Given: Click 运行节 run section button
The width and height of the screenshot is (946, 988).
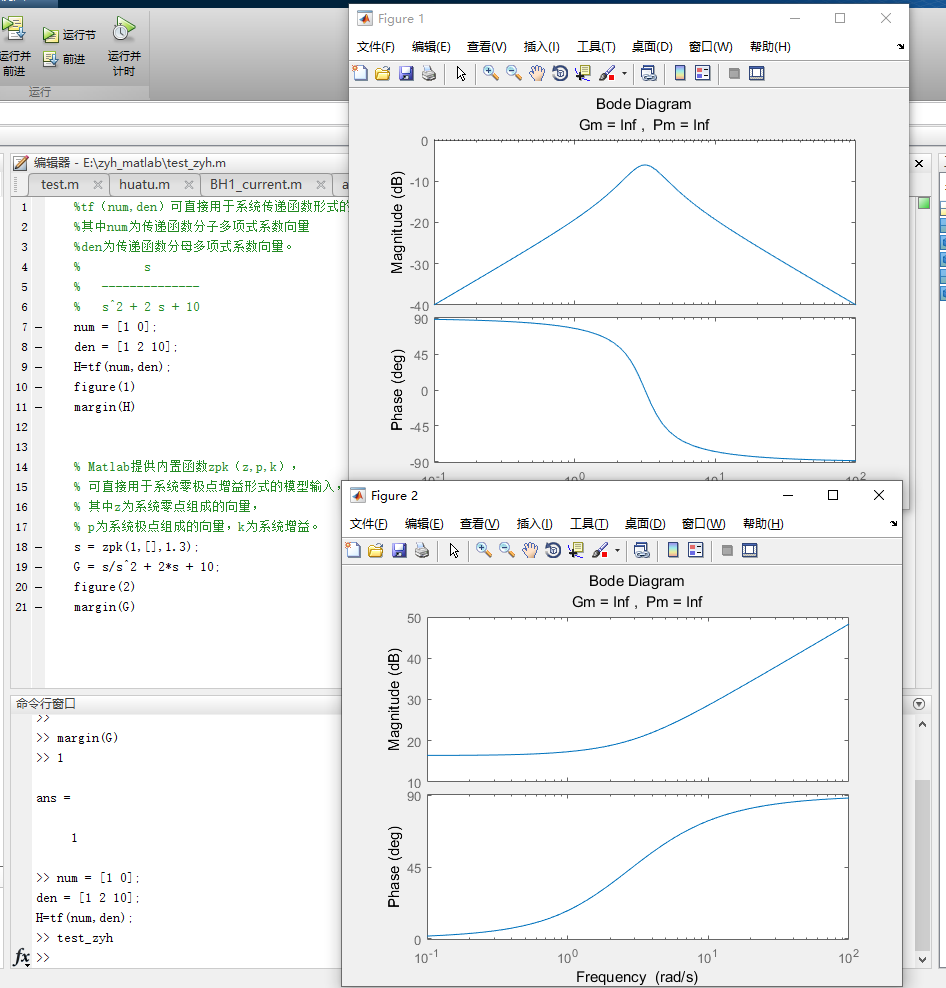Looking at the screenshot, I should coord(69,35).
